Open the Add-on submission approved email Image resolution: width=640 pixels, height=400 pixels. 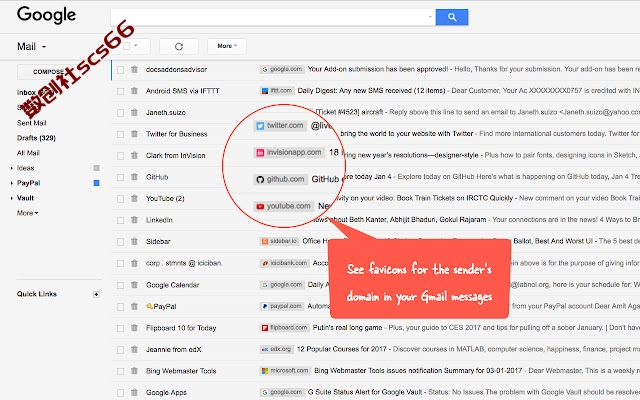pyautogui.click(x=376, y=69)
